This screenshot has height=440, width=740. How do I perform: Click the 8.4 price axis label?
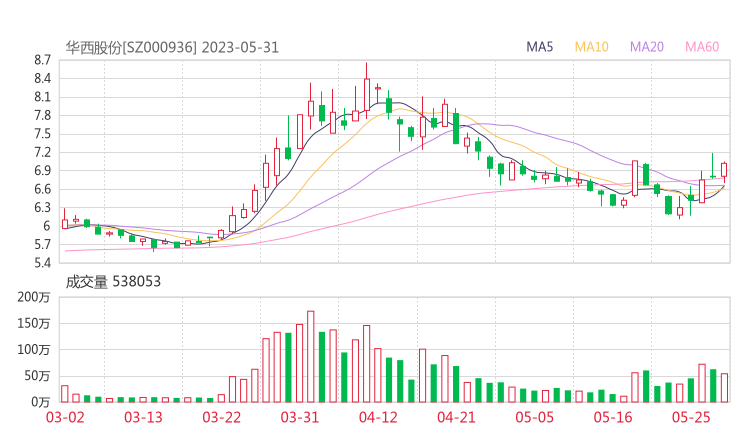[42, 78]
